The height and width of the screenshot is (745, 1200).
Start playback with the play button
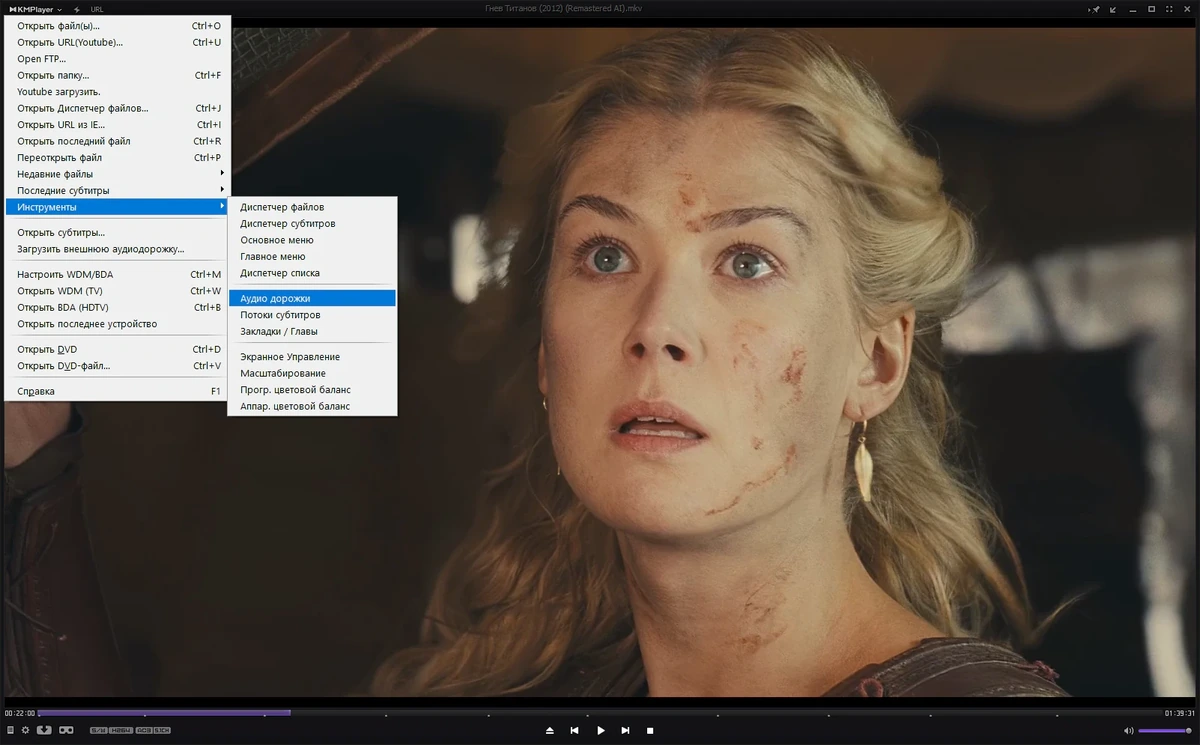coord(601,730)
